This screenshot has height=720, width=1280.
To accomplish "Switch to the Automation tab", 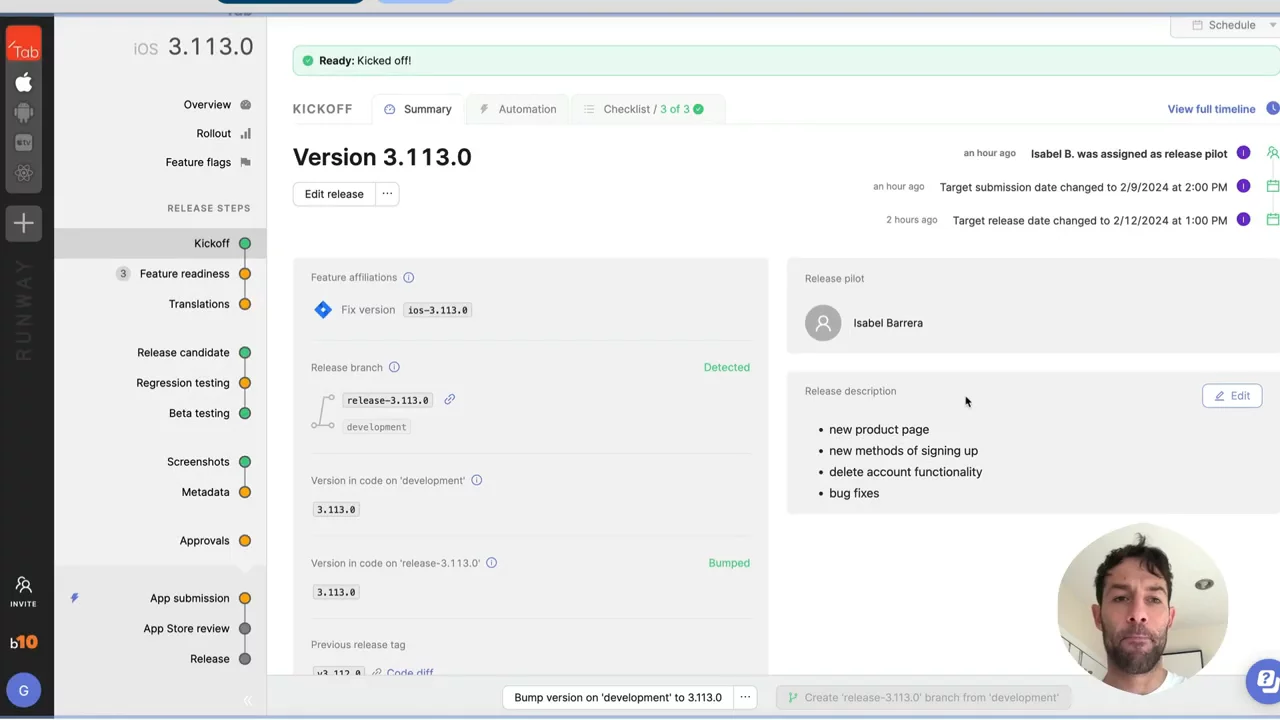I will [518, 109].
